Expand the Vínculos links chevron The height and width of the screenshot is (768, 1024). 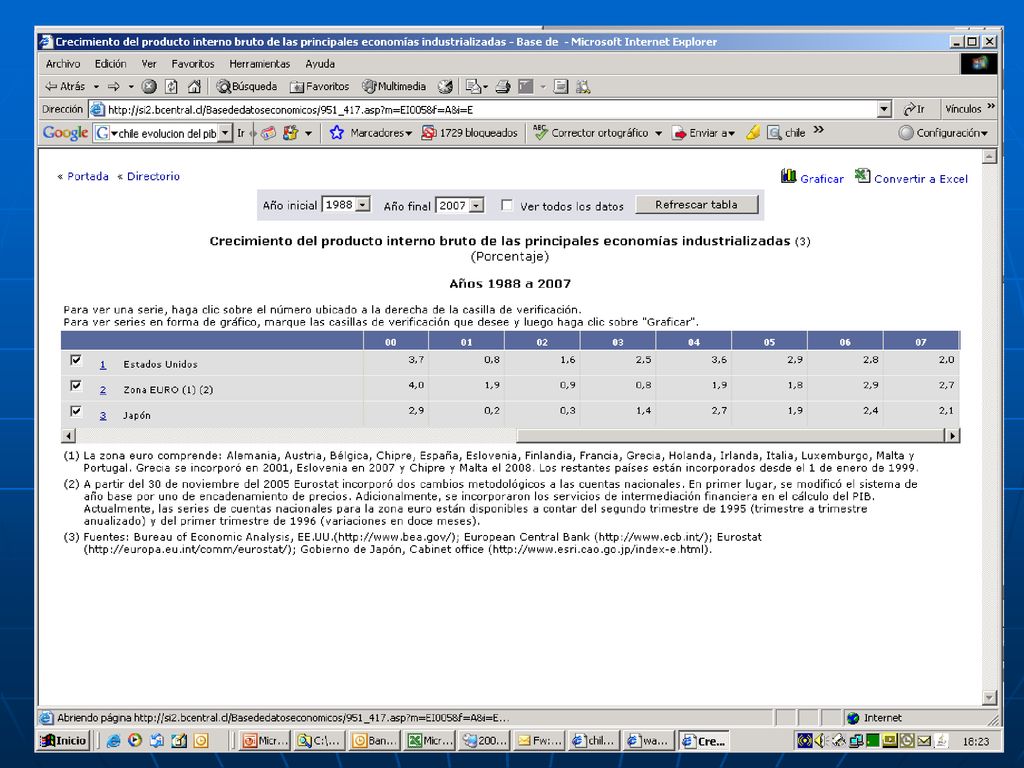[x=991, y=106]
